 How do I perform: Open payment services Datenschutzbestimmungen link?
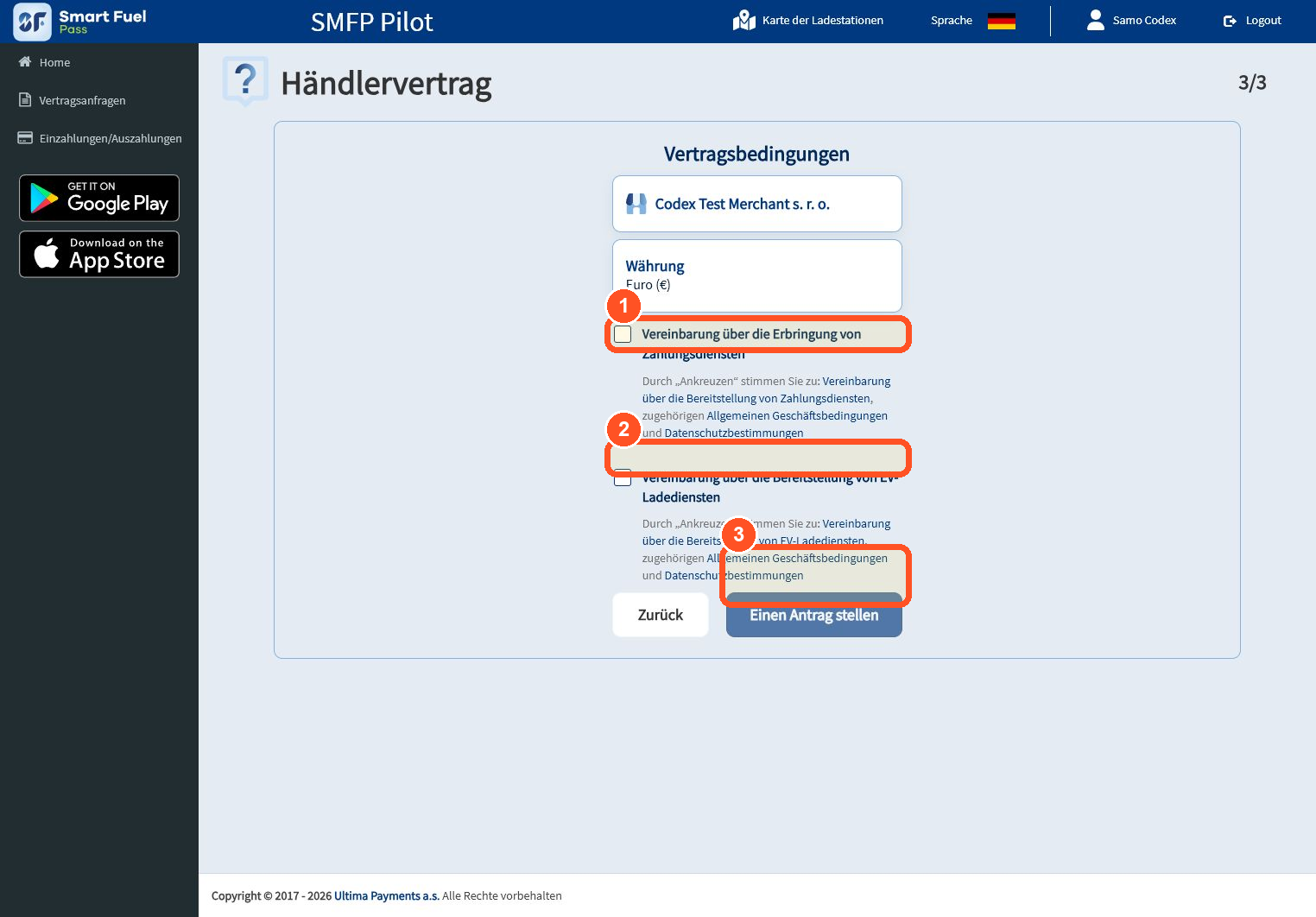[734, 433]
